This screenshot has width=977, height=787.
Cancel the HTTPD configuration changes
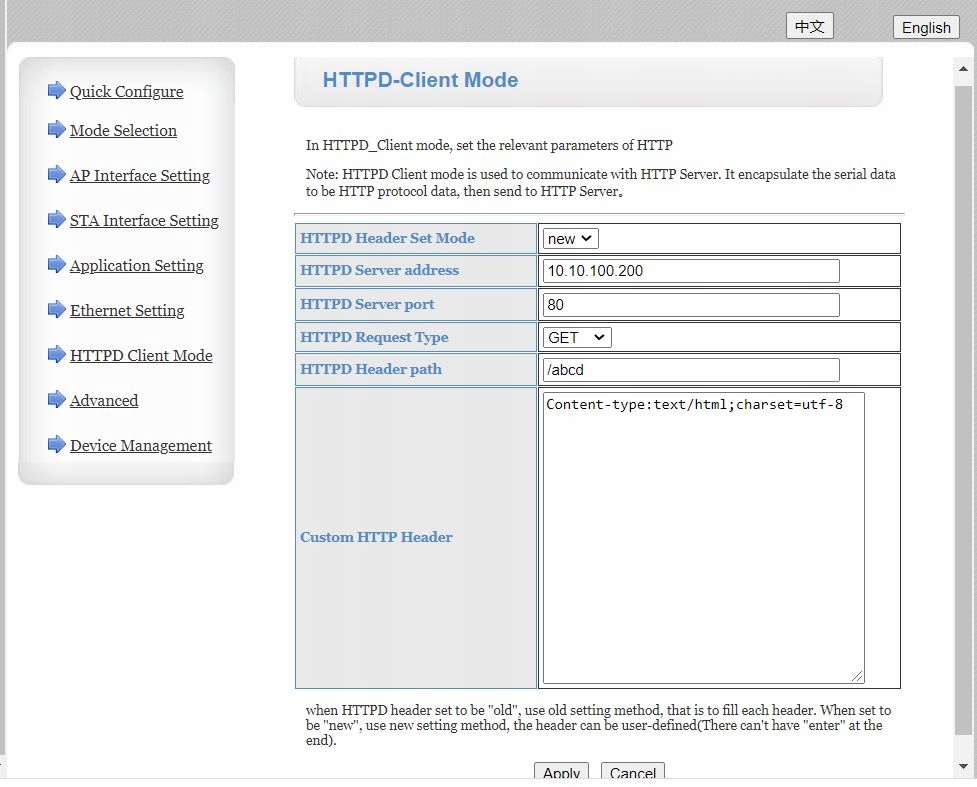click(633, 773)
